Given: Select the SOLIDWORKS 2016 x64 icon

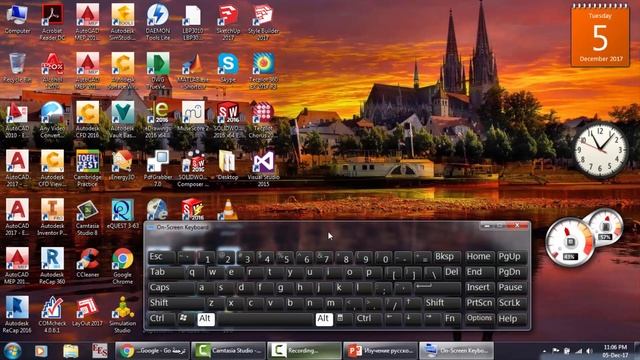Looking at the screenshot, I should [228, 120].
